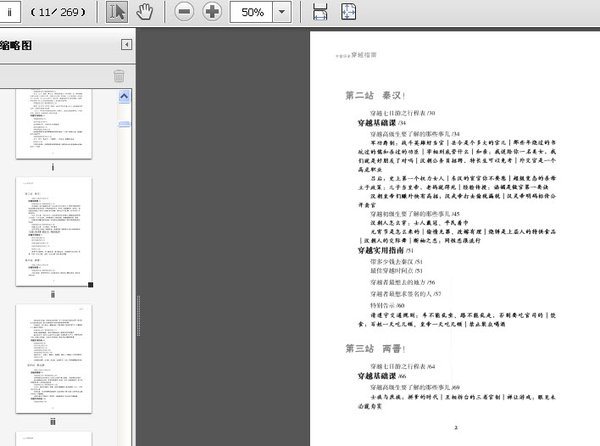Activate the hand pan tool
600x446 pixels.
point(145,12)
